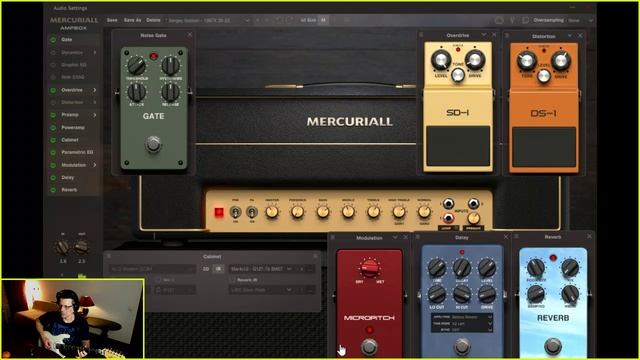Click the GATE pedal footswitch
The height and width of the screenshot is (360, 640).
(x=153, y=144)
